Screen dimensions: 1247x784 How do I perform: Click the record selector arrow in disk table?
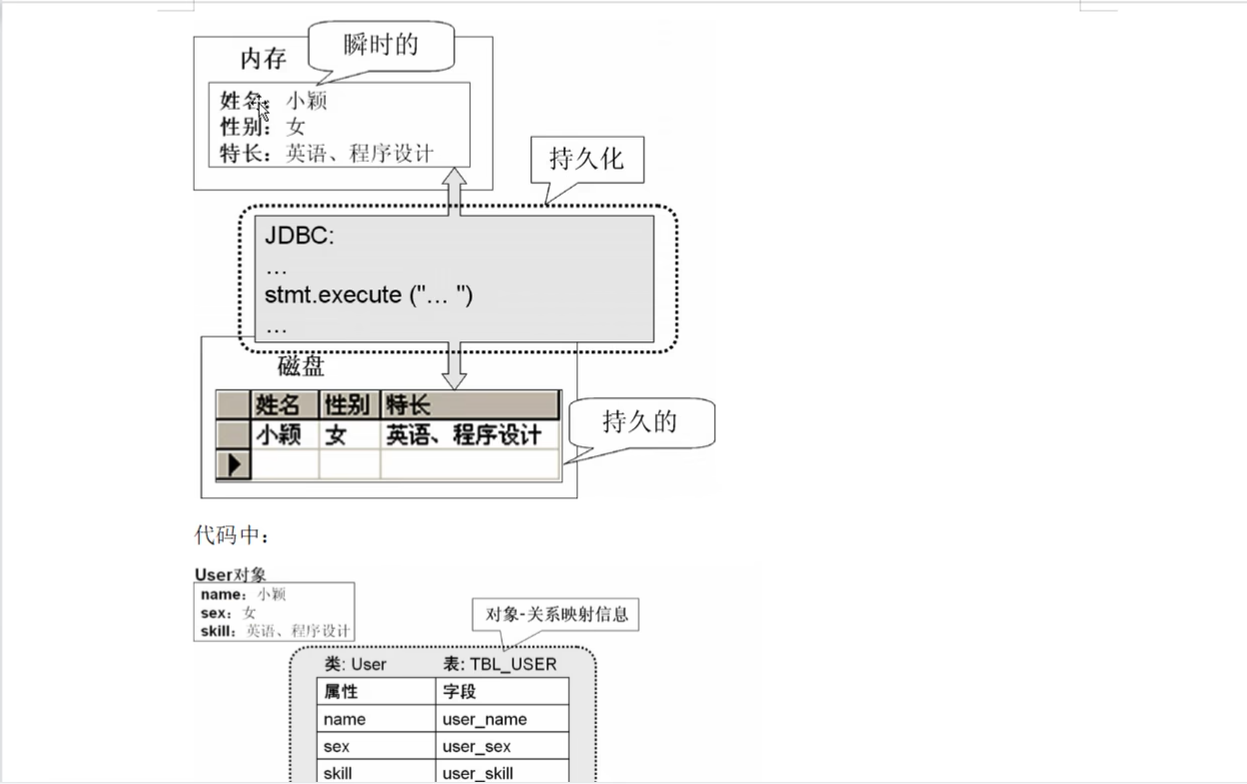(231, 463)
